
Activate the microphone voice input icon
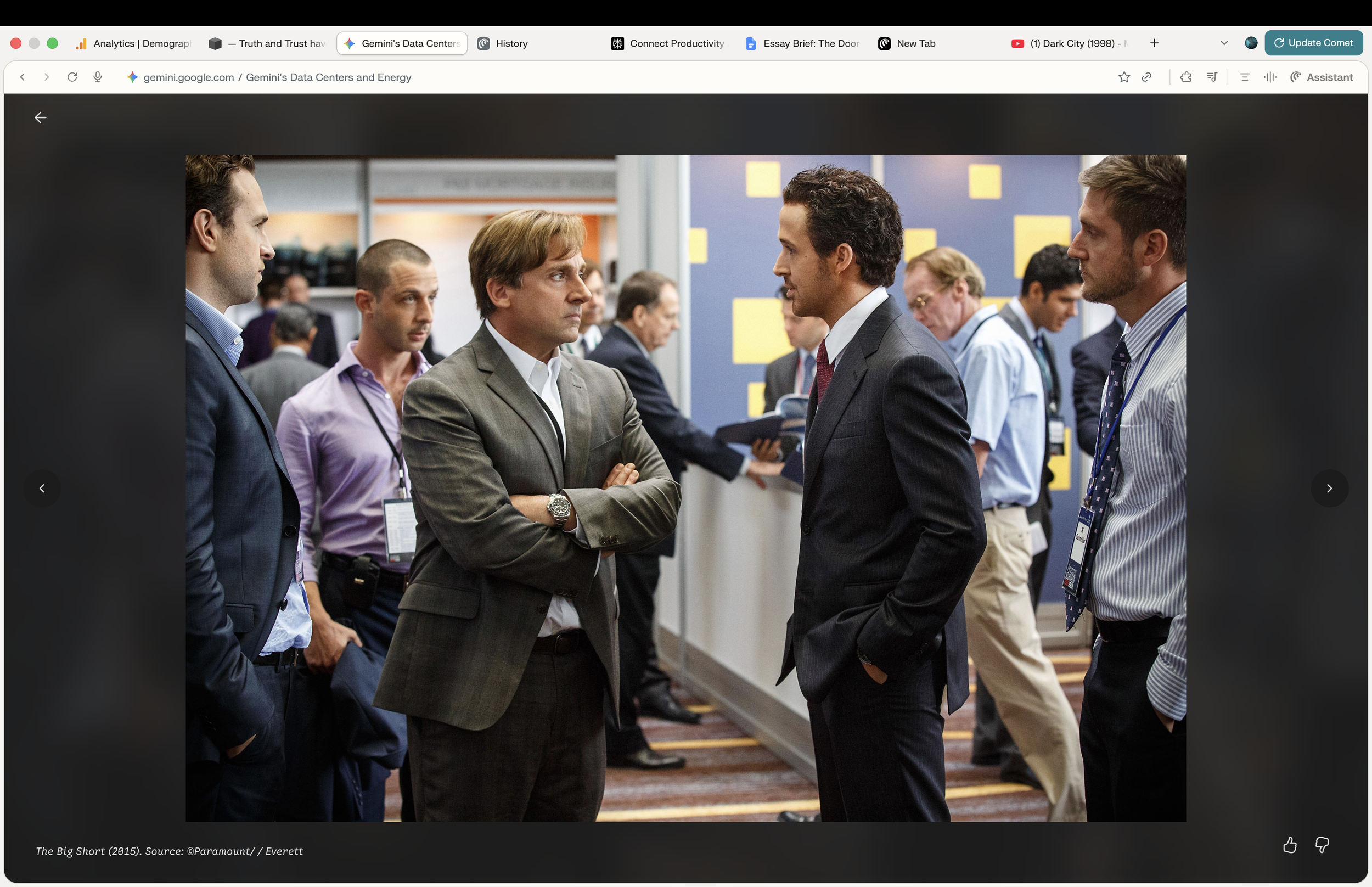click(x=98, y=77)
